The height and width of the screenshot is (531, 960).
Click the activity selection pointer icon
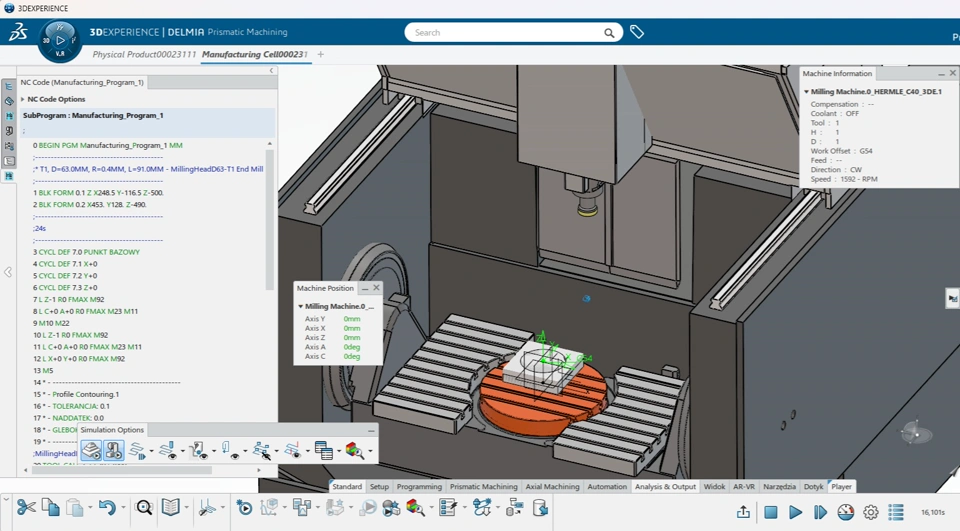click(261, 451)
